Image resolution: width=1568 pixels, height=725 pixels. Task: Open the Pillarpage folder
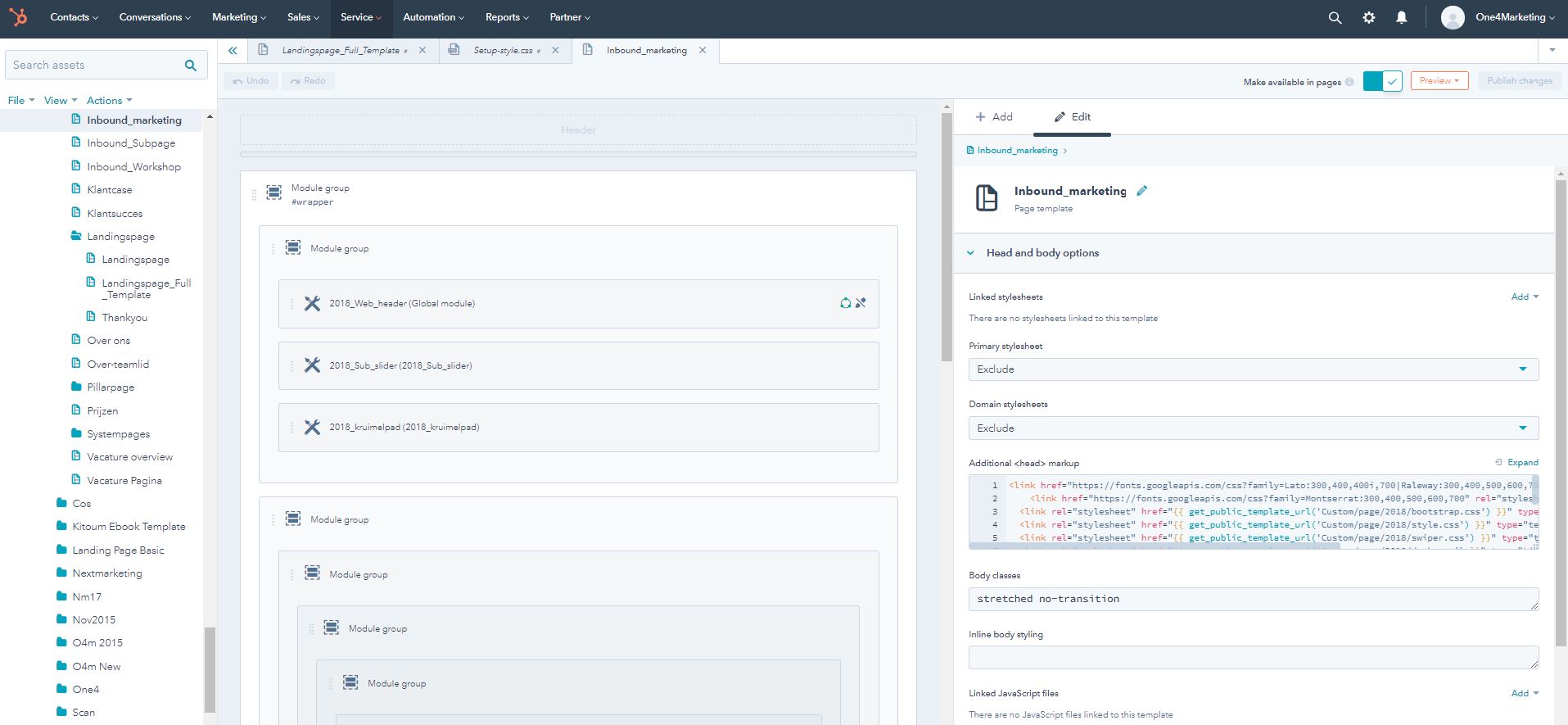pyautogui.click(x=111, y=387)
